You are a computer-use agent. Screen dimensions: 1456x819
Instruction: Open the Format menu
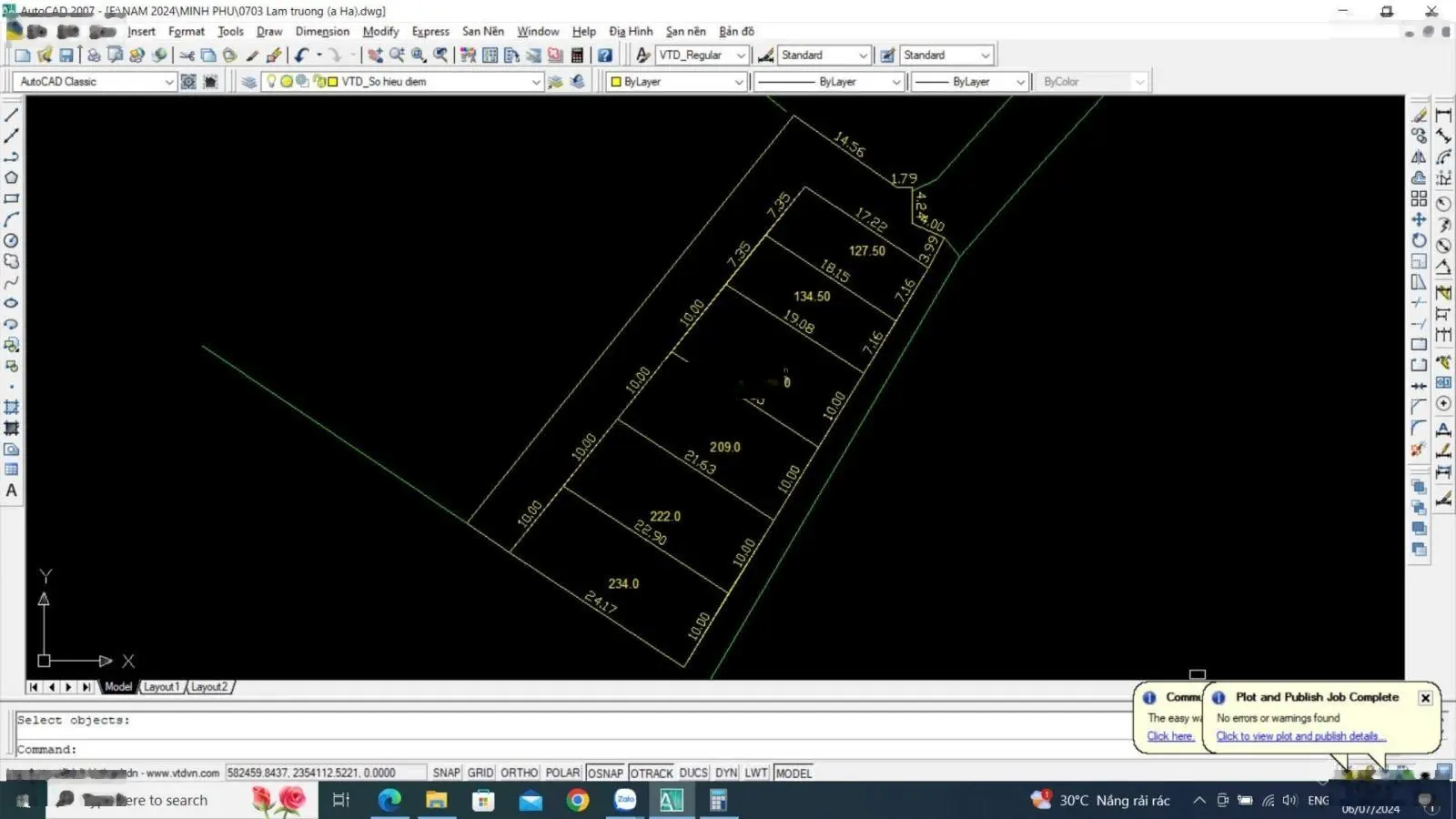[x=187, y=31]
